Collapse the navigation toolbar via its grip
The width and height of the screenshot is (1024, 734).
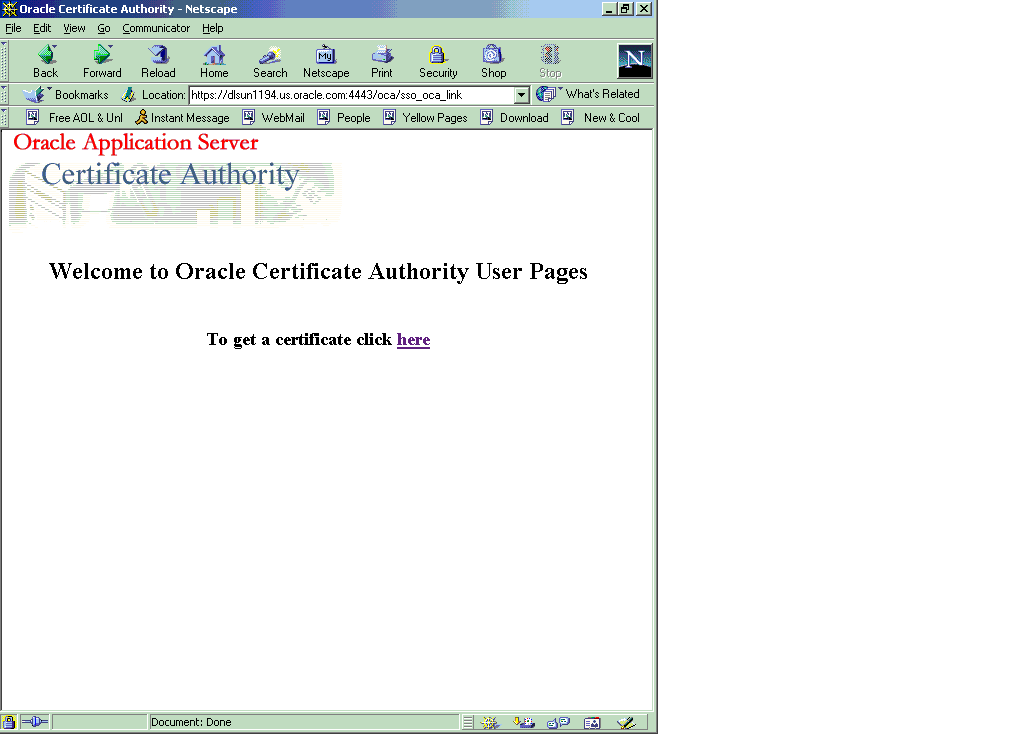pos(5,61)
